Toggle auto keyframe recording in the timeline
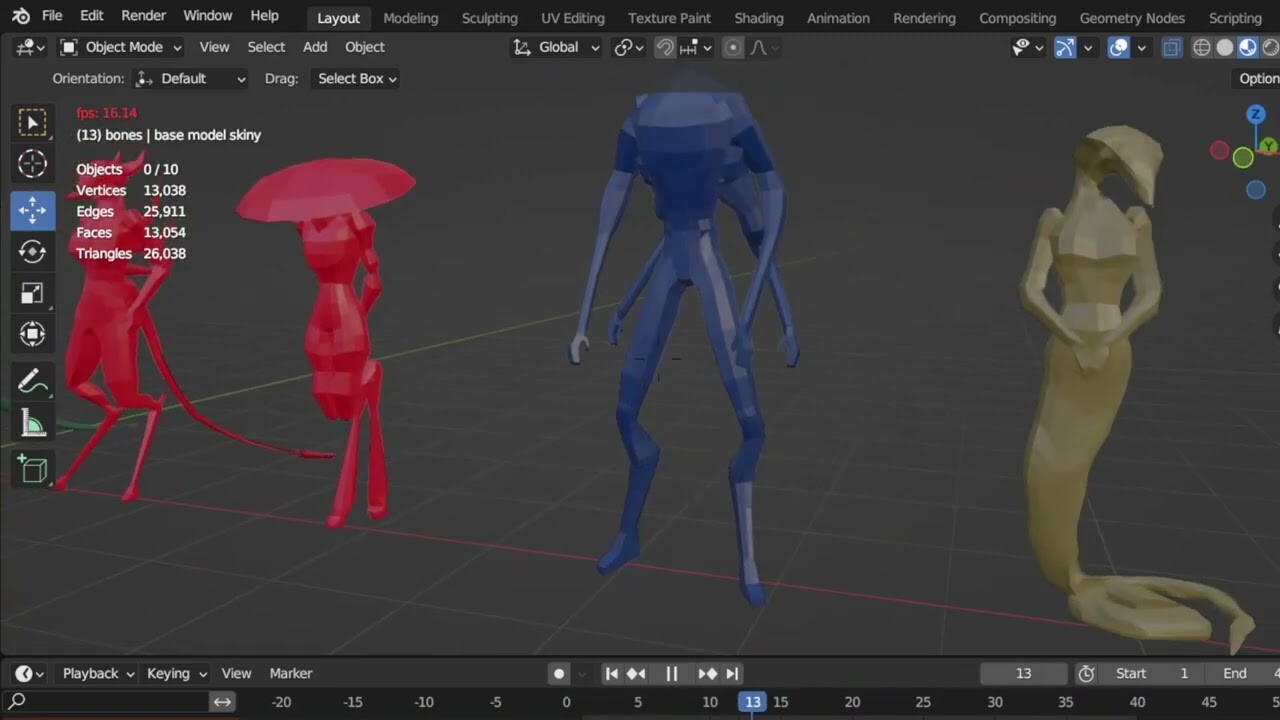Screen dimensions: 1280x720 pyautogui.click(x=559, y=673)
